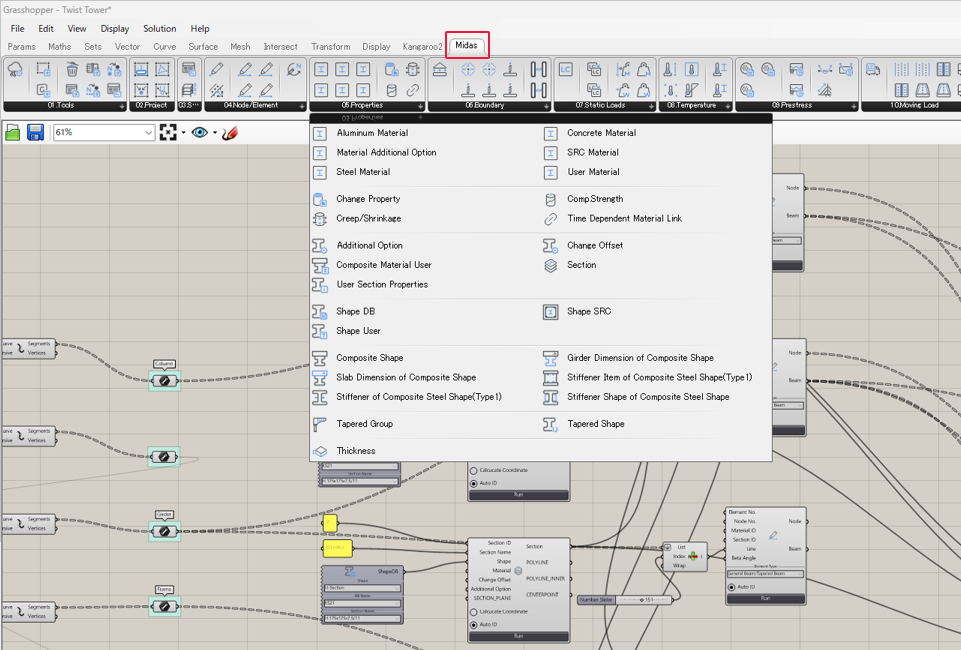Click the boxed thermometer icon in 08.Temperature
Image resolution: width=961 pixels, height=650 pixels.
[x=691, y=69]
